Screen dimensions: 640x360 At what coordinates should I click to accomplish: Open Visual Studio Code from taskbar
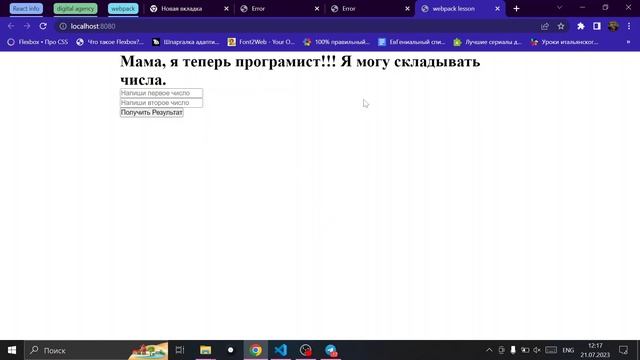click(281, 350)
